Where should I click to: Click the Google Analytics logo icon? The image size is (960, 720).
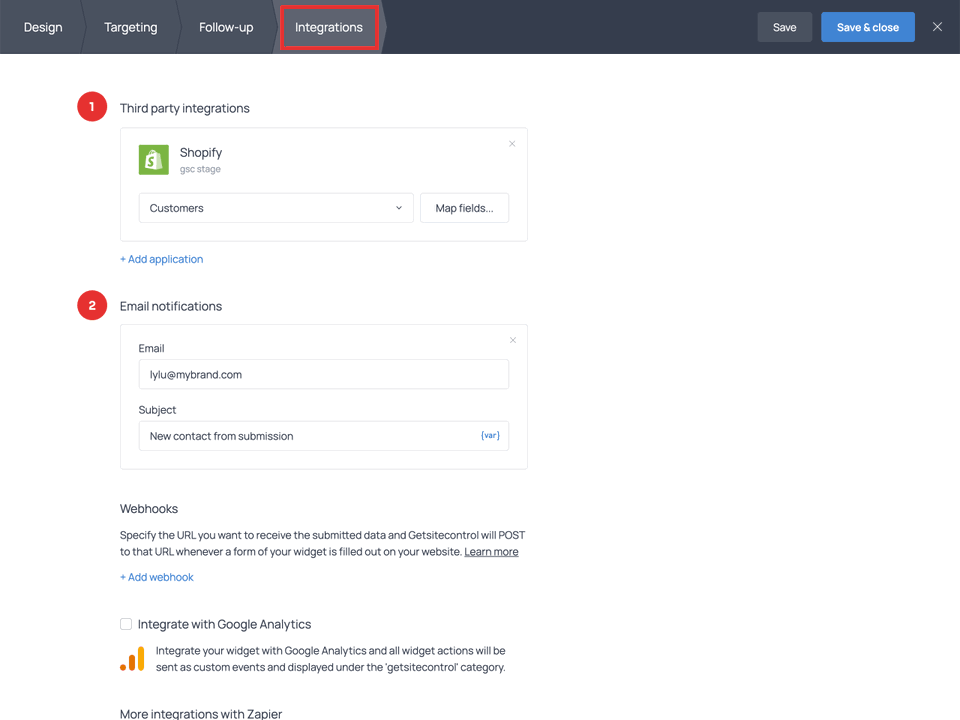point(133,659)
